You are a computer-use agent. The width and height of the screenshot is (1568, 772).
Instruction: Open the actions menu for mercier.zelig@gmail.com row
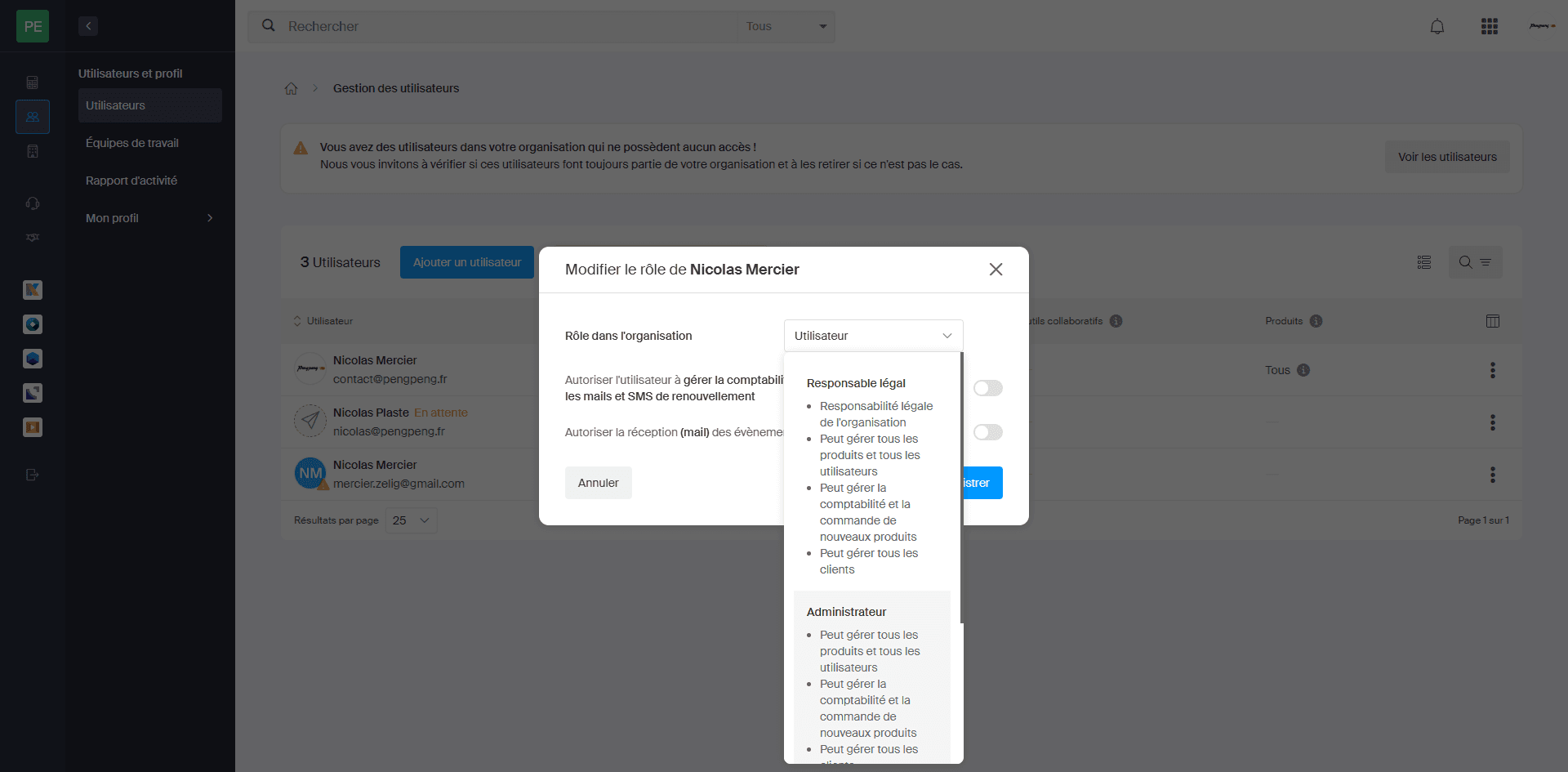(1493, 475)
